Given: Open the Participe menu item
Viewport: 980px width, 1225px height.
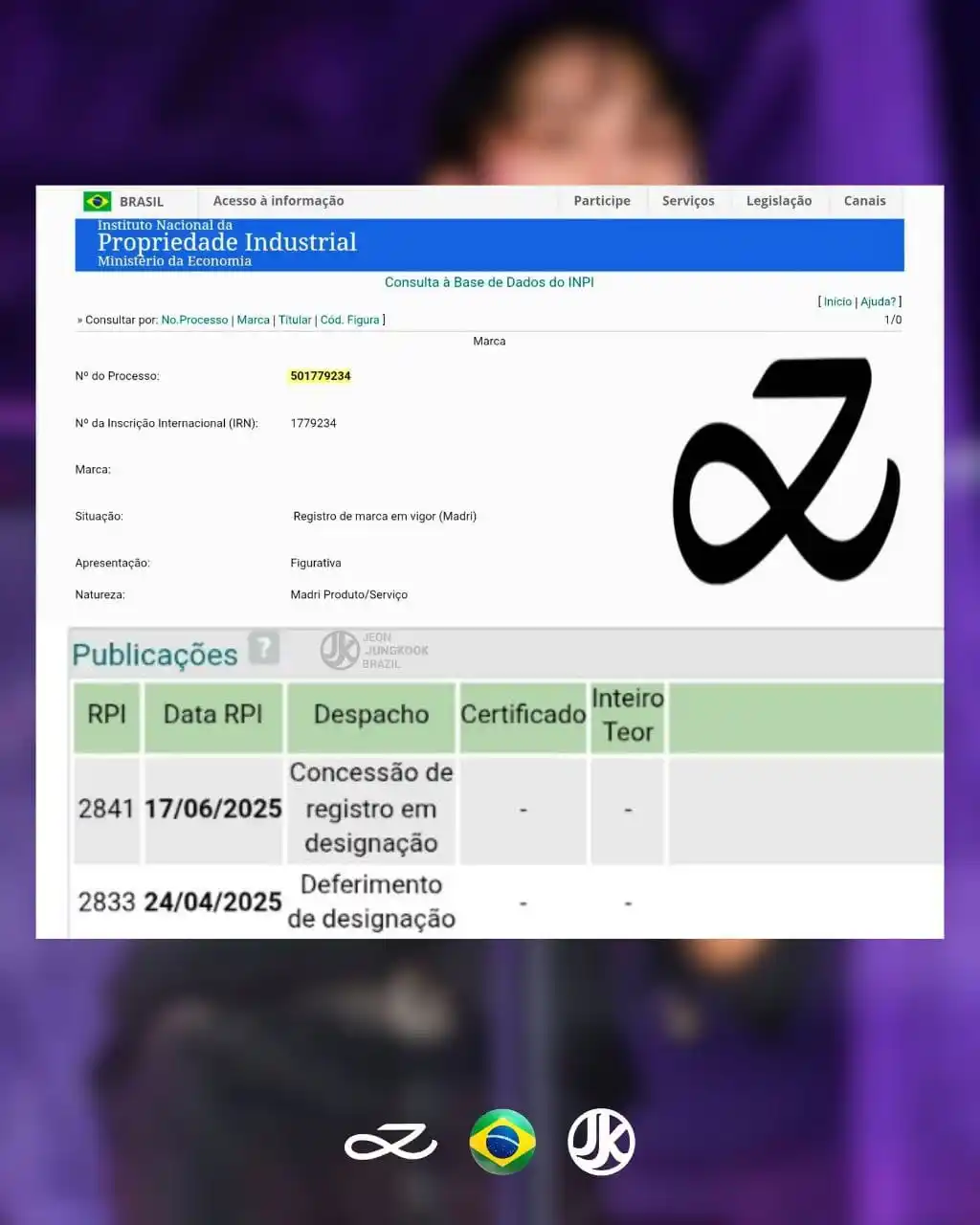Looking at the screenshot, I should coord(602,201).
